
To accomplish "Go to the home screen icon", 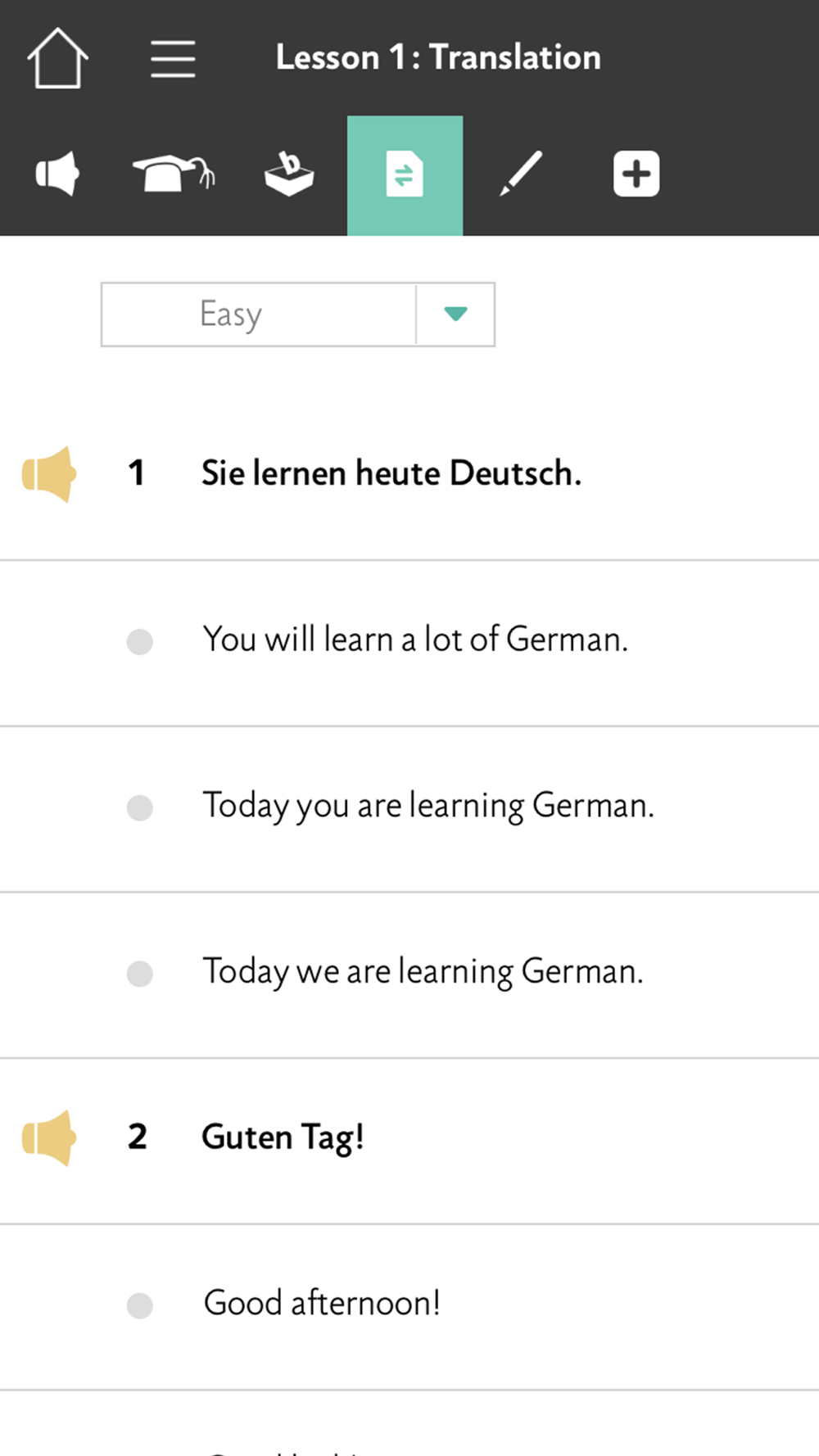I will pyautogui.click(x=57, y=58).
